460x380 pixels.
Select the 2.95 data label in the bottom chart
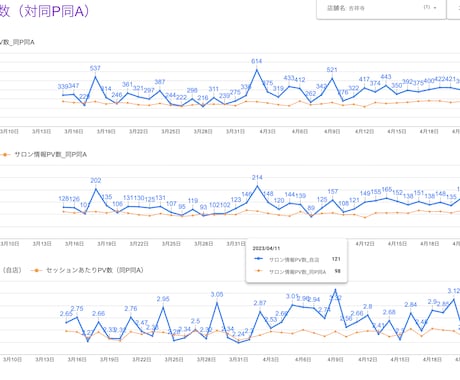click(163, 299)
